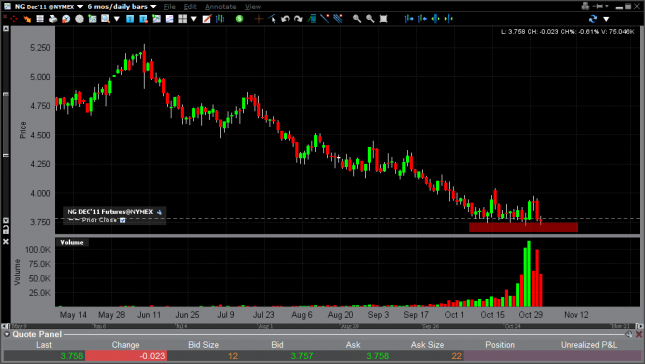Image resolution: width=645 pixels, height=364 pixels.
Task: Open the Edit menu
Action: coord(190,7)
